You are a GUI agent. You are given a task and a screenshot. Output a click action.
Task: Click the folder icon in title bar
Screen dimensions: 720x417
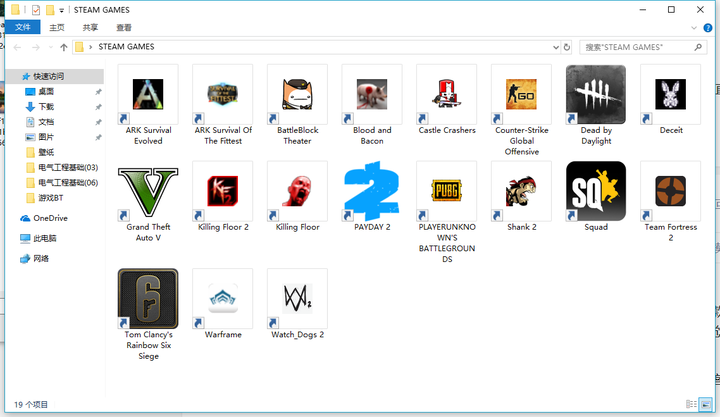pyautogui.click(x=15, y=10)
